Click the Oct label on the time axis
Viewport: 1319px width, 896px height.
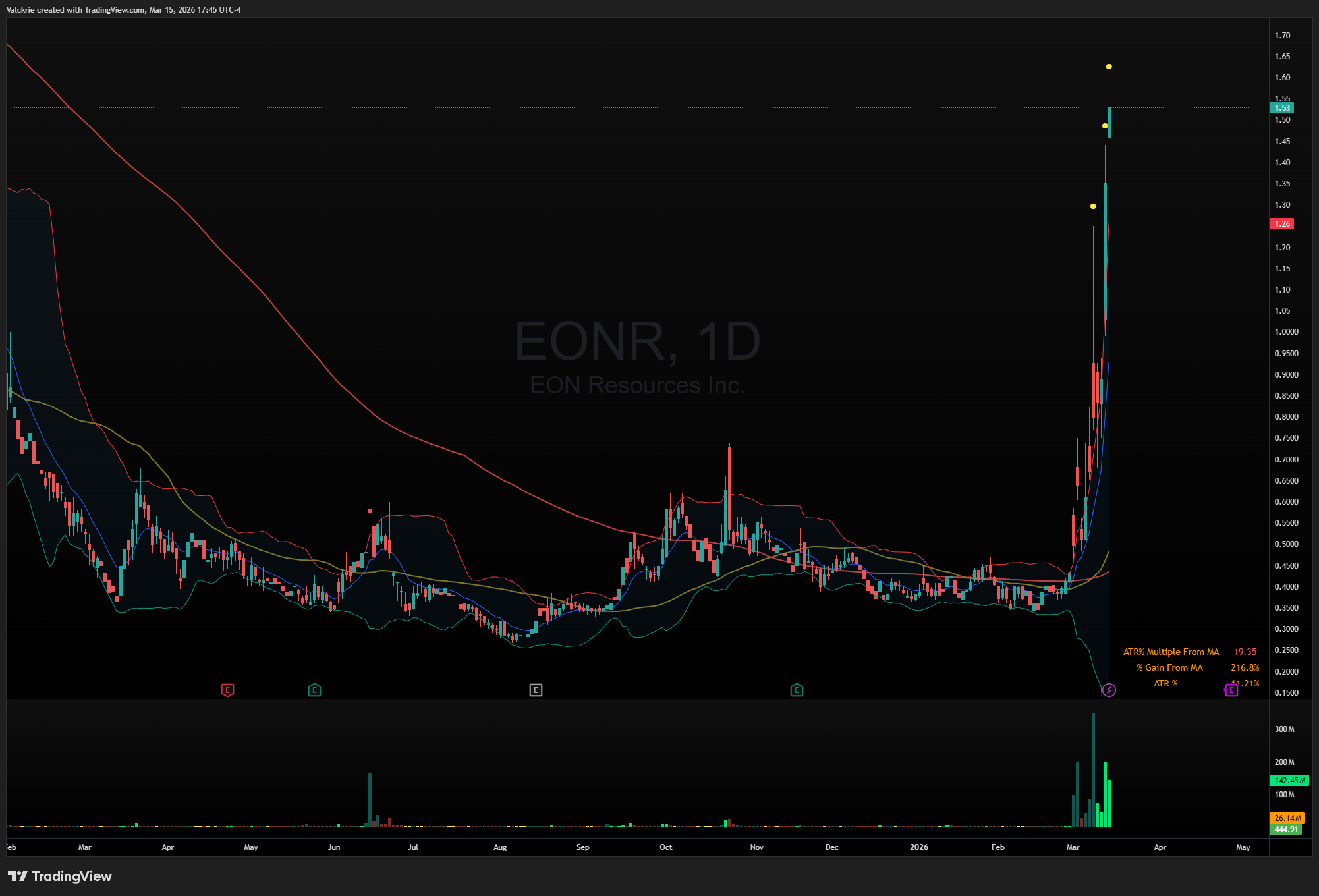(665, 847)
